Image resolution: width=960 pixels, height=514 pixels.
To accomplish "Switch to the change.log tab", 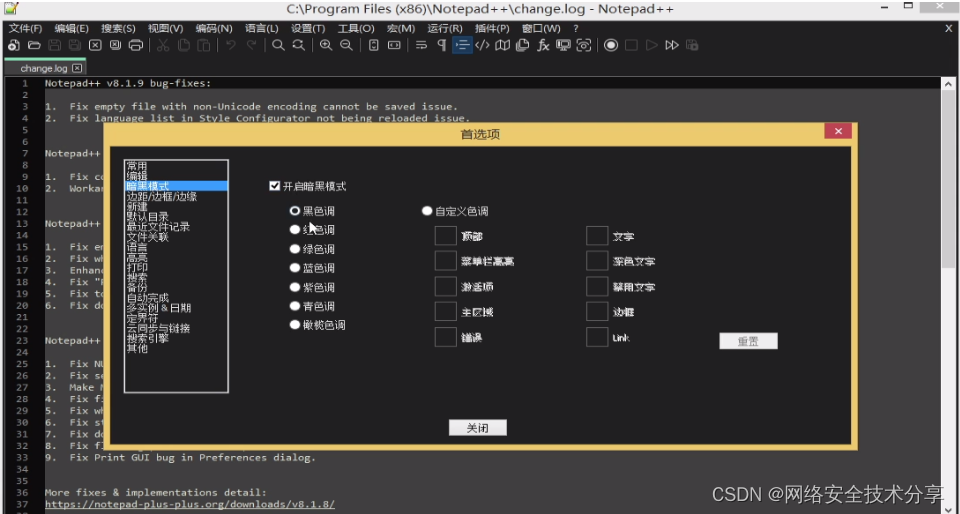I will pyautogui.click(x=43, y=69).
